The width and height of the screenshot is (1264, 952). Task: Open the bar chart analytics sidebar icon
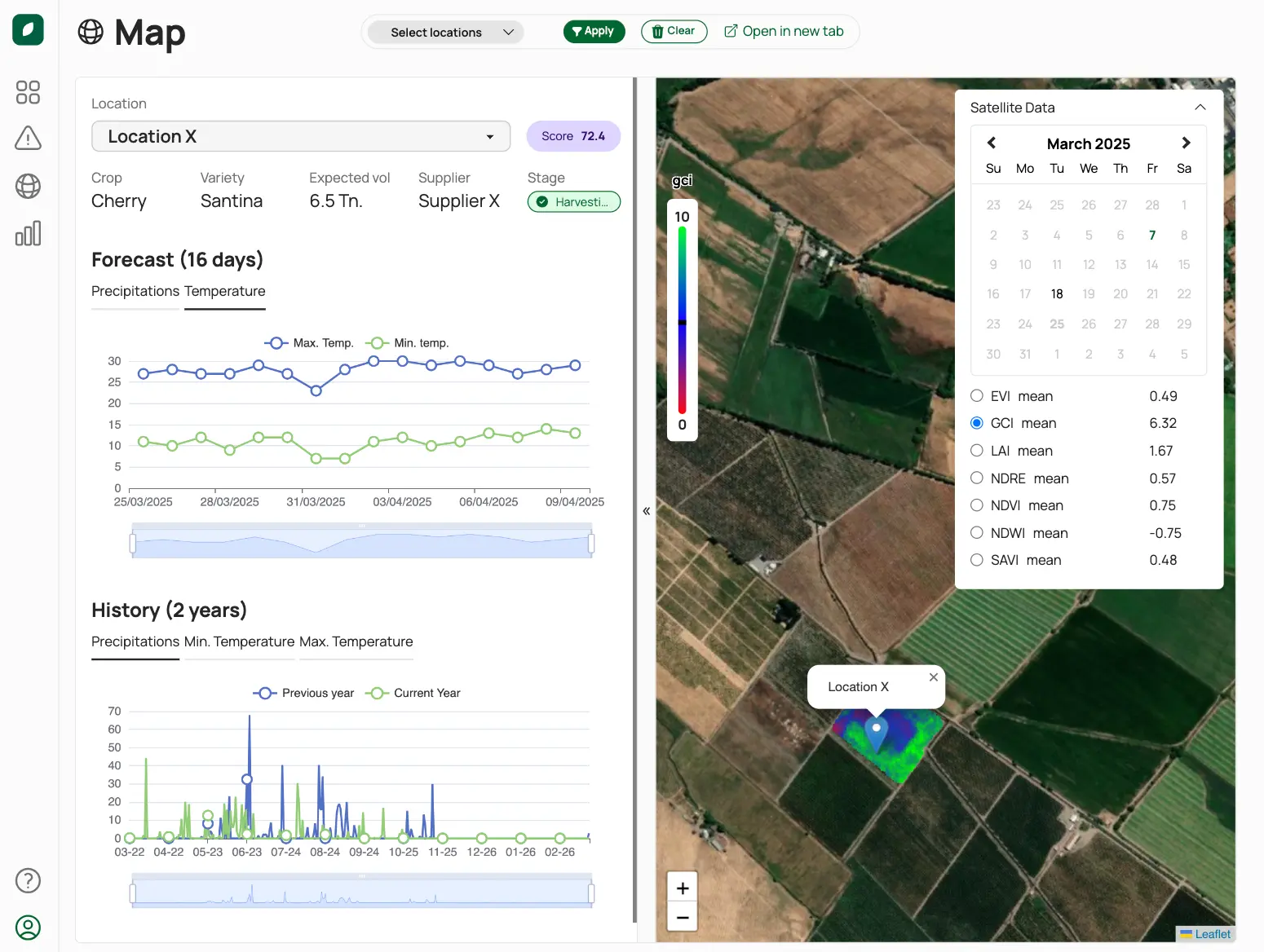(28, 233)
